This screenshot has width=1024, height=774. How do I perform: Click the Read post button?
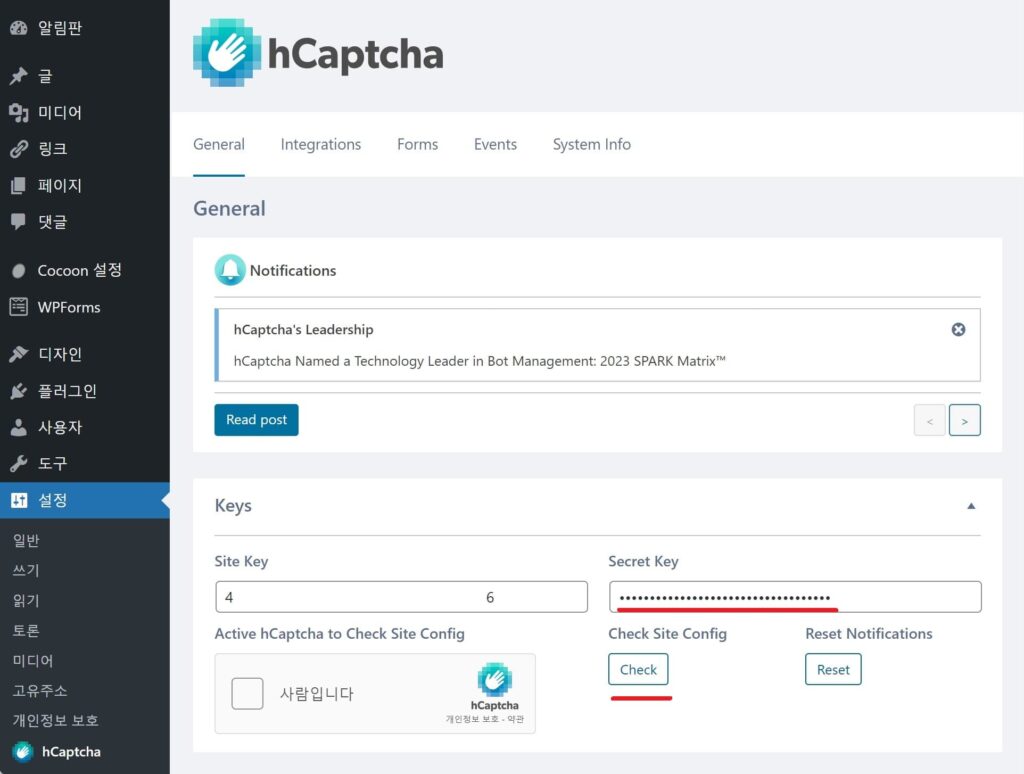(x=256, y=420)
